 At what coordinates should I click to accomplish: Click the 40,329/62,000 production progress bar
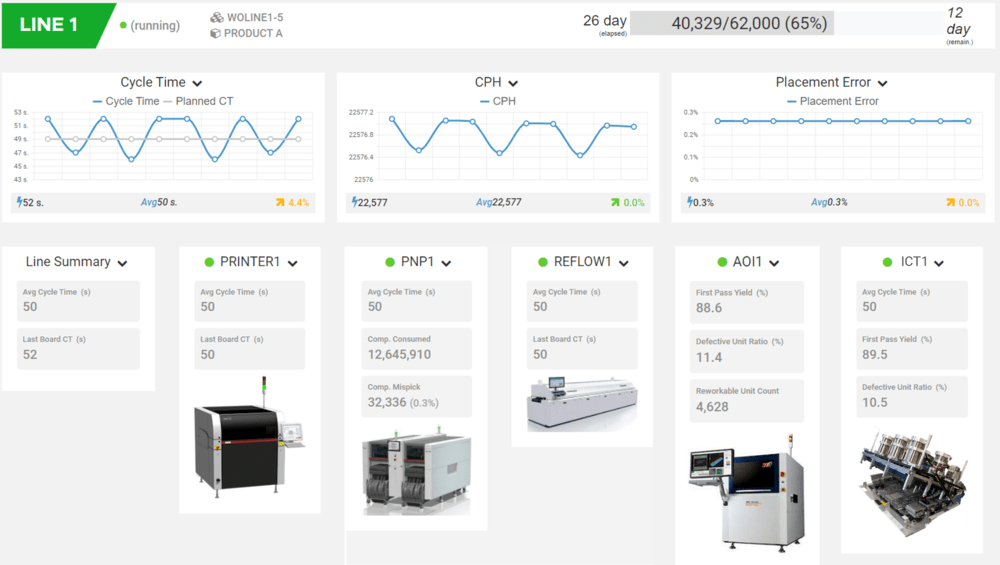click(x=787, y=24)
